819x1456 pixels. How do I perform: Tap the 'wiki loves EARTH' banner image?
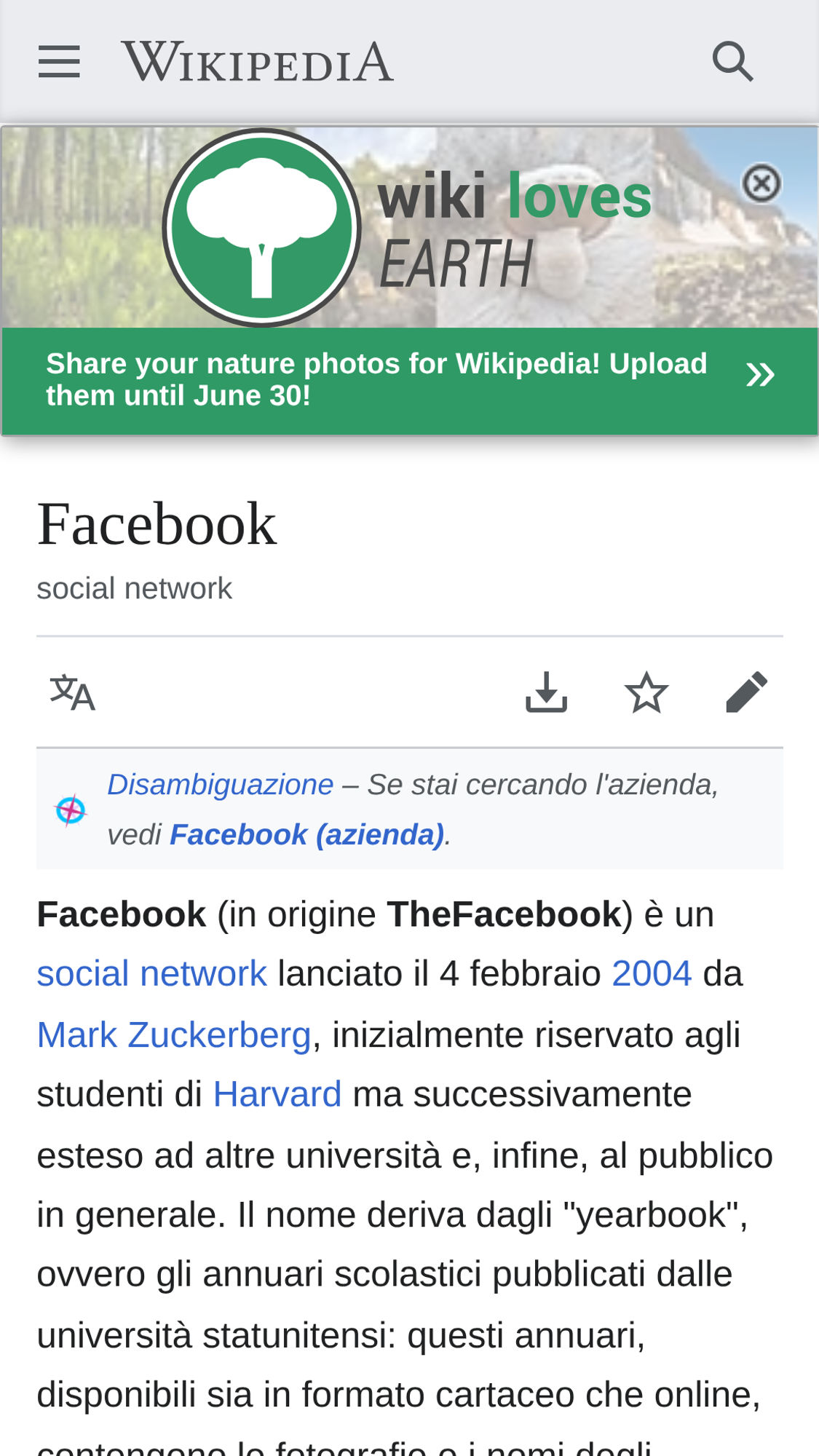coord(409,227)
